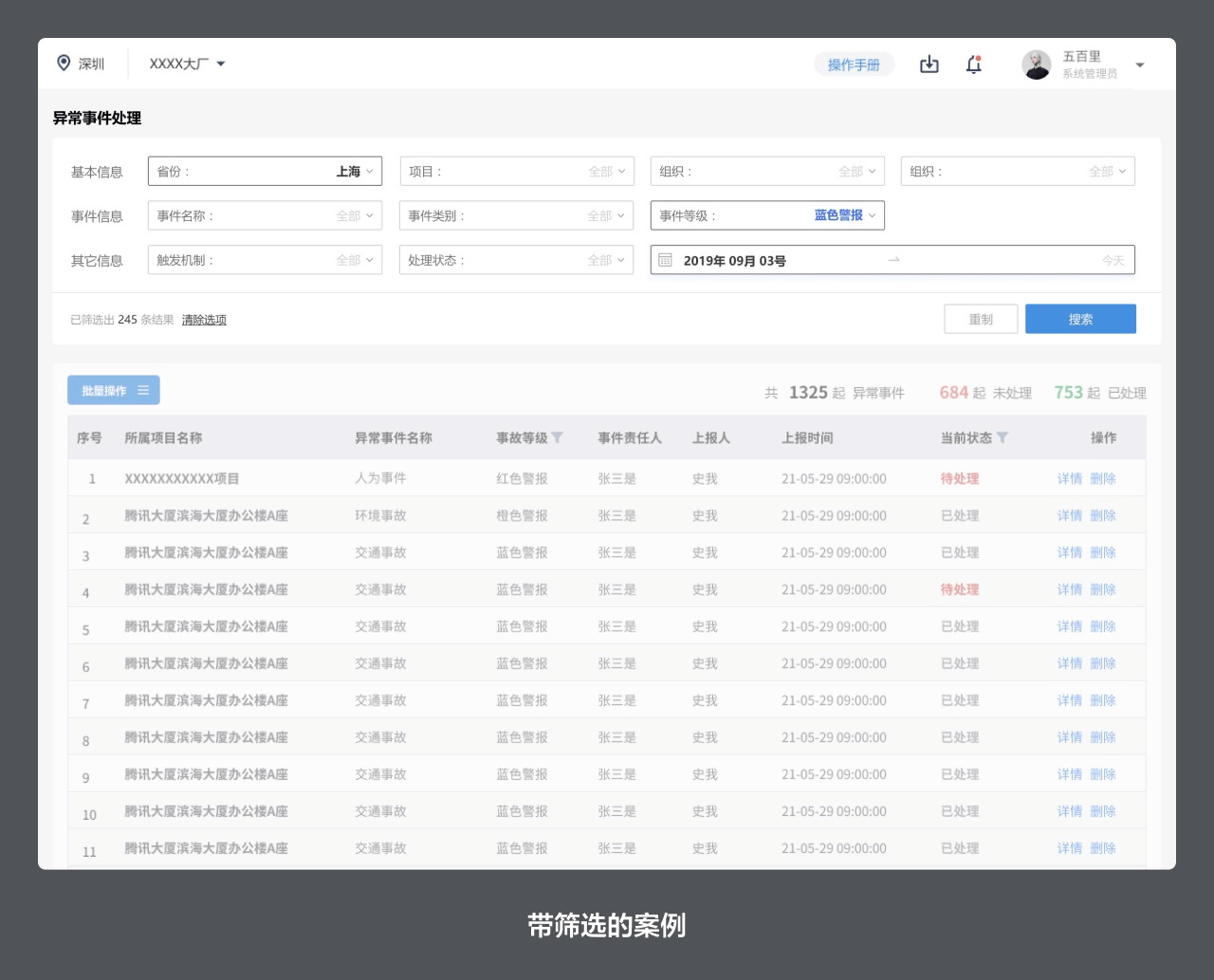Screen dimensions: 1214x980
Task: Open the 批量操作 button
Action: coord(114,390)
